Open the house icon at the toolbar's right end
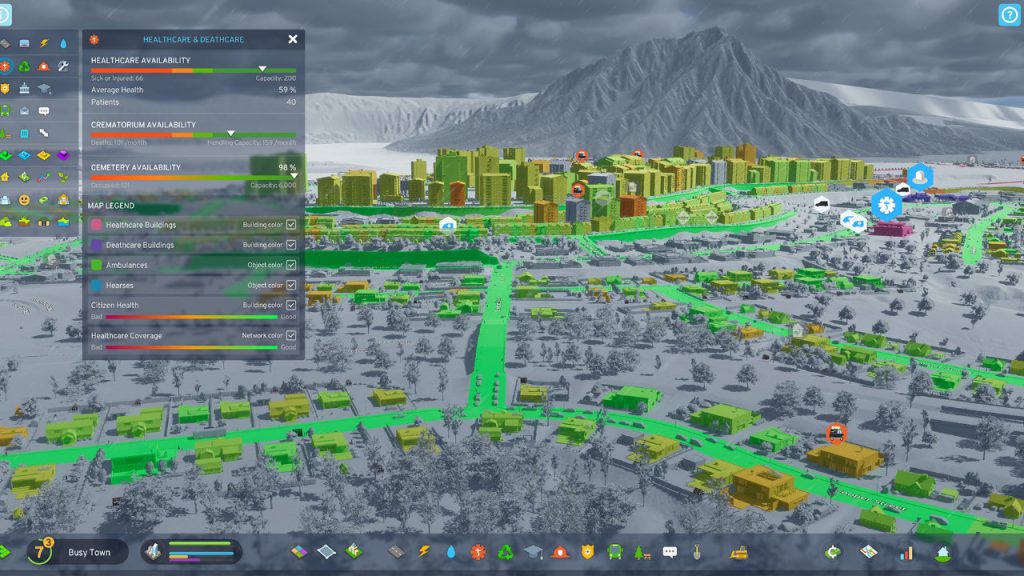The image size is (1024, 576). [942, 553]
